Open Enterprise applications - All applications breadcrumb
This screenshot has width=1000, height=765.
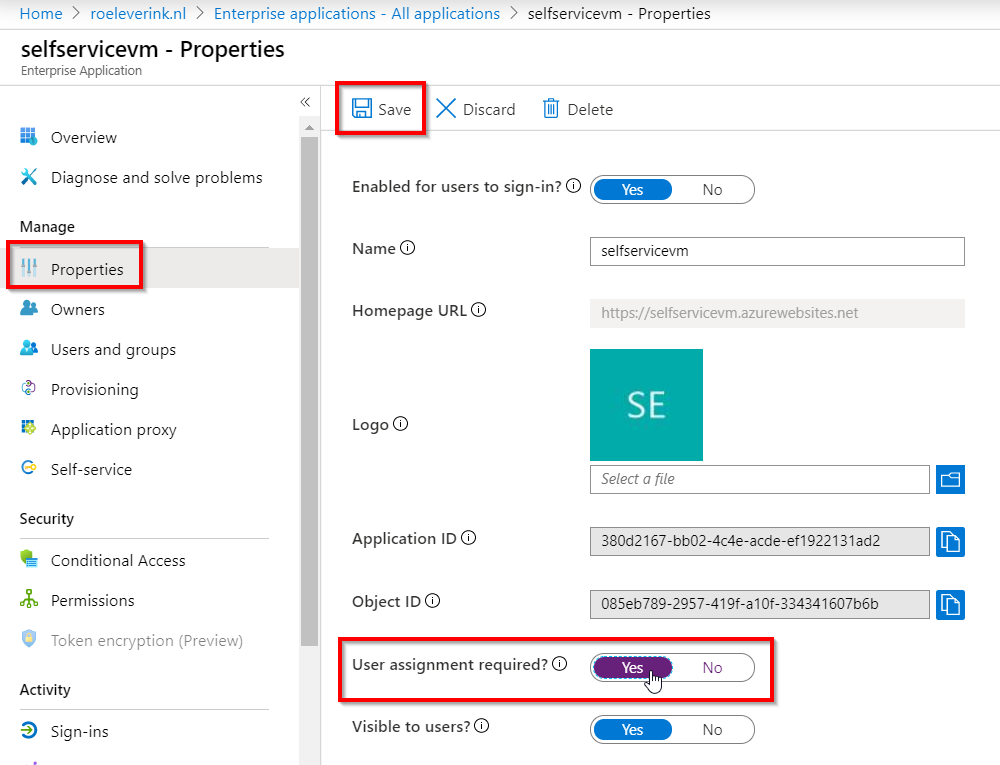click(x=357, y=13)
